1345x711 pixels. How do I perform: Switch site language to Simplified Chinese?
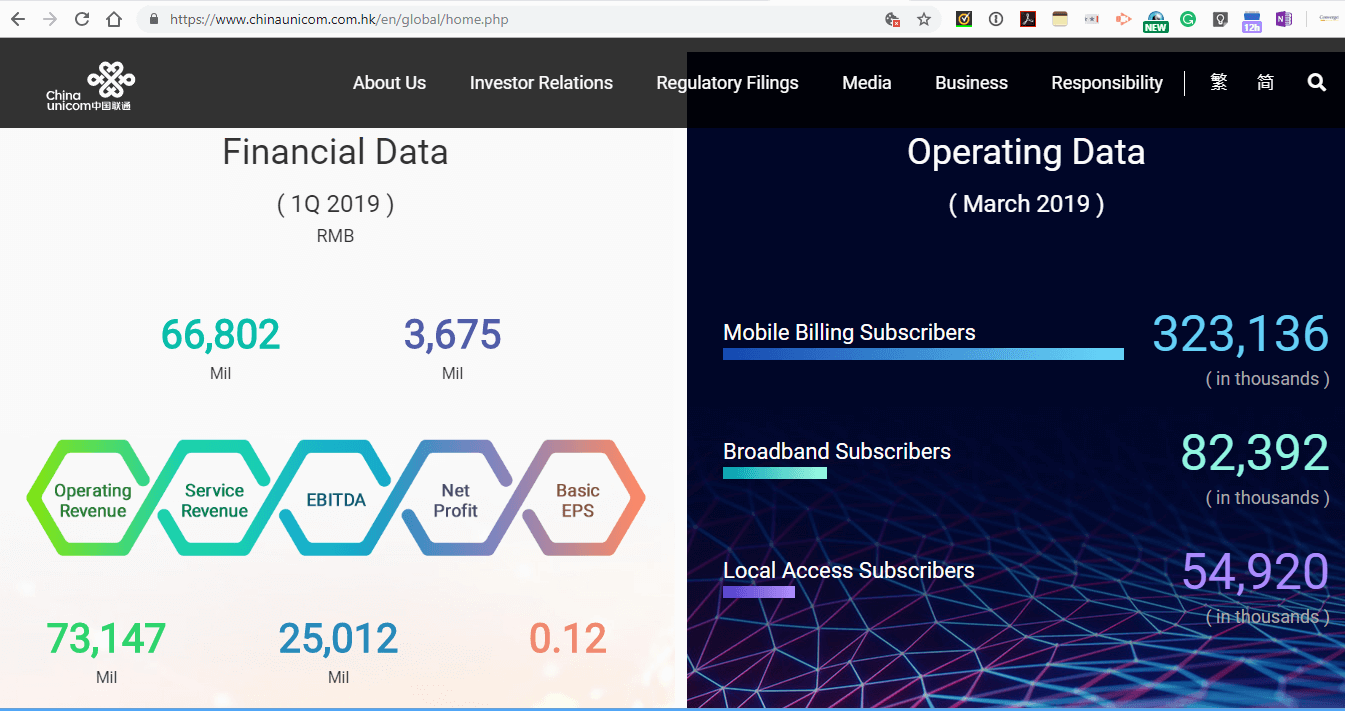1265,83
